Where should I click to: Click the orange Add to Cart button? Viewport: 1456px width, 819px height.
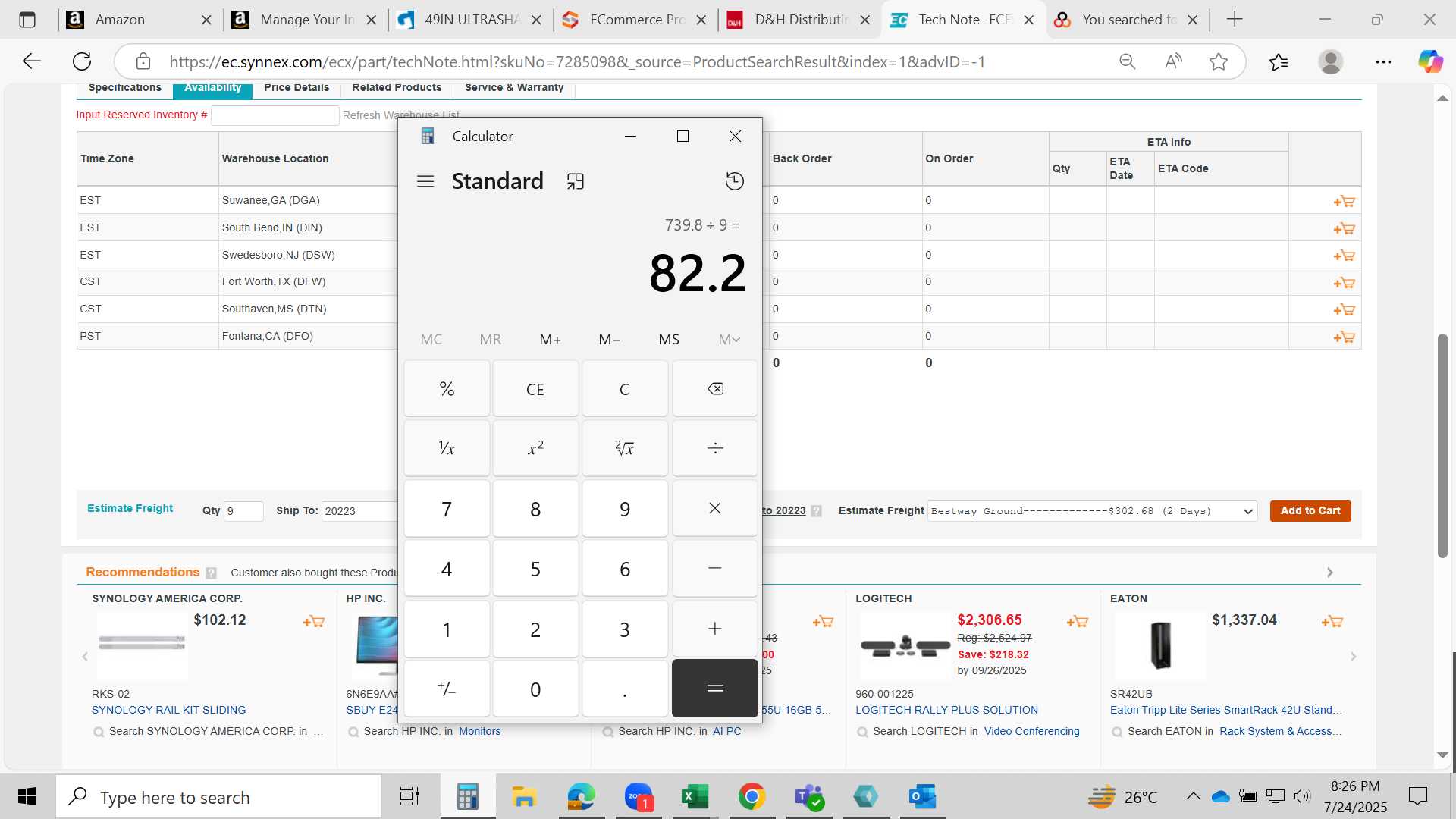pyautogui.click(x=1310, y=511)
